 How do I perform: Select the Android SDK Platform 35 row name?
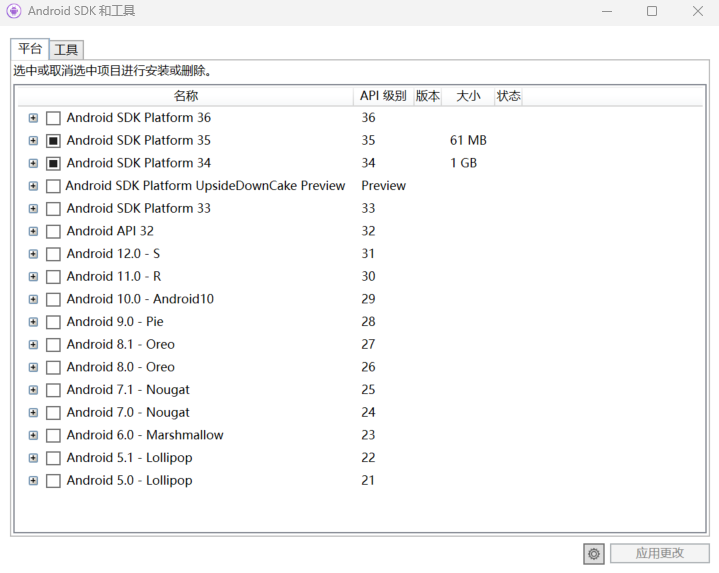coord(138,140)
